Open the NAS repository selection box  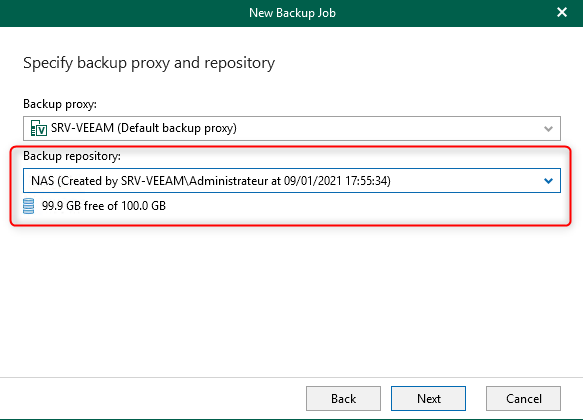coord(292,181)
